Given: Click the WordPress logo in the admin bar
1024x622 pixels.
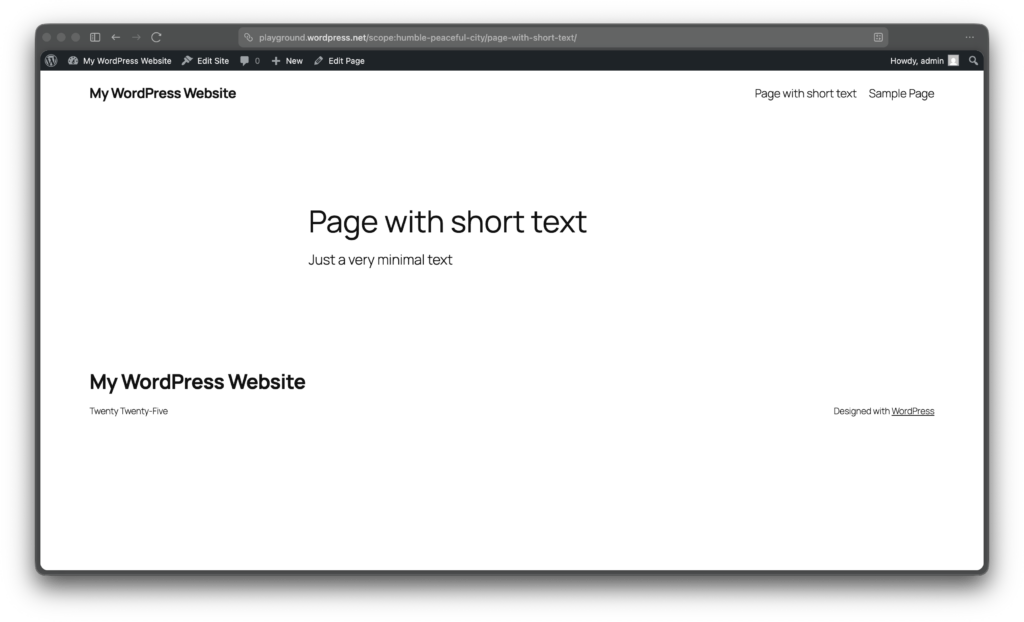Looking at the screenshot, I should click(x=50, y=60).
